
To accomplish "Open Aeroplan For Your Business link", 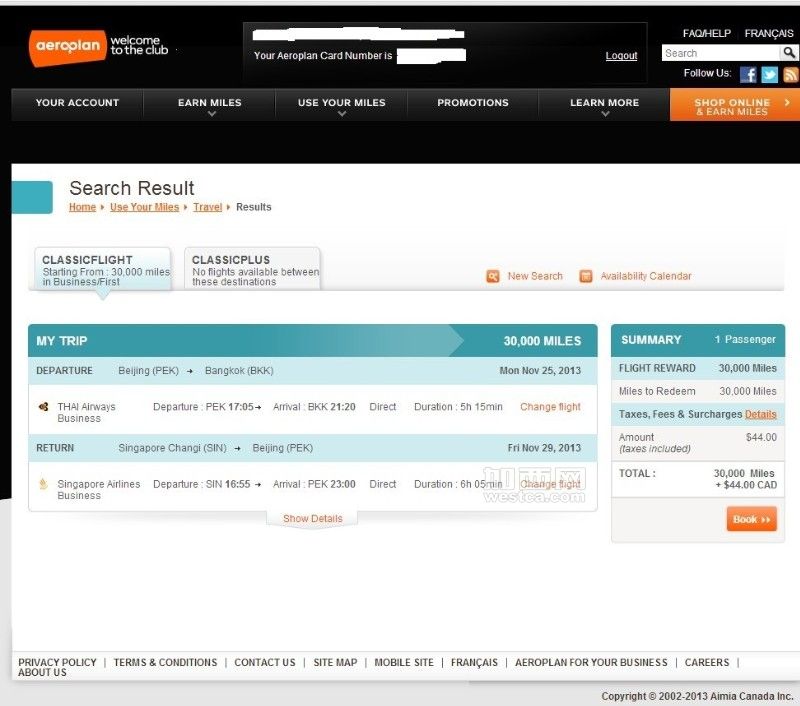I will point(591,662).
